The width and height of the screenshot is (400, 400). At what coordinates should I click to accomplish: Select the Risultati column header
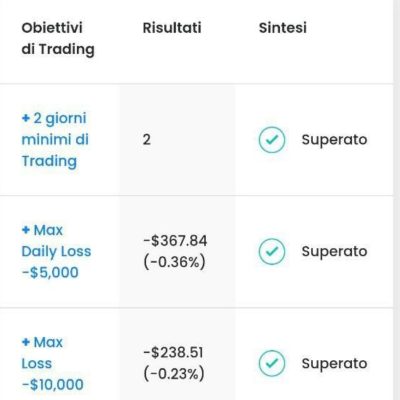[172, 28]
